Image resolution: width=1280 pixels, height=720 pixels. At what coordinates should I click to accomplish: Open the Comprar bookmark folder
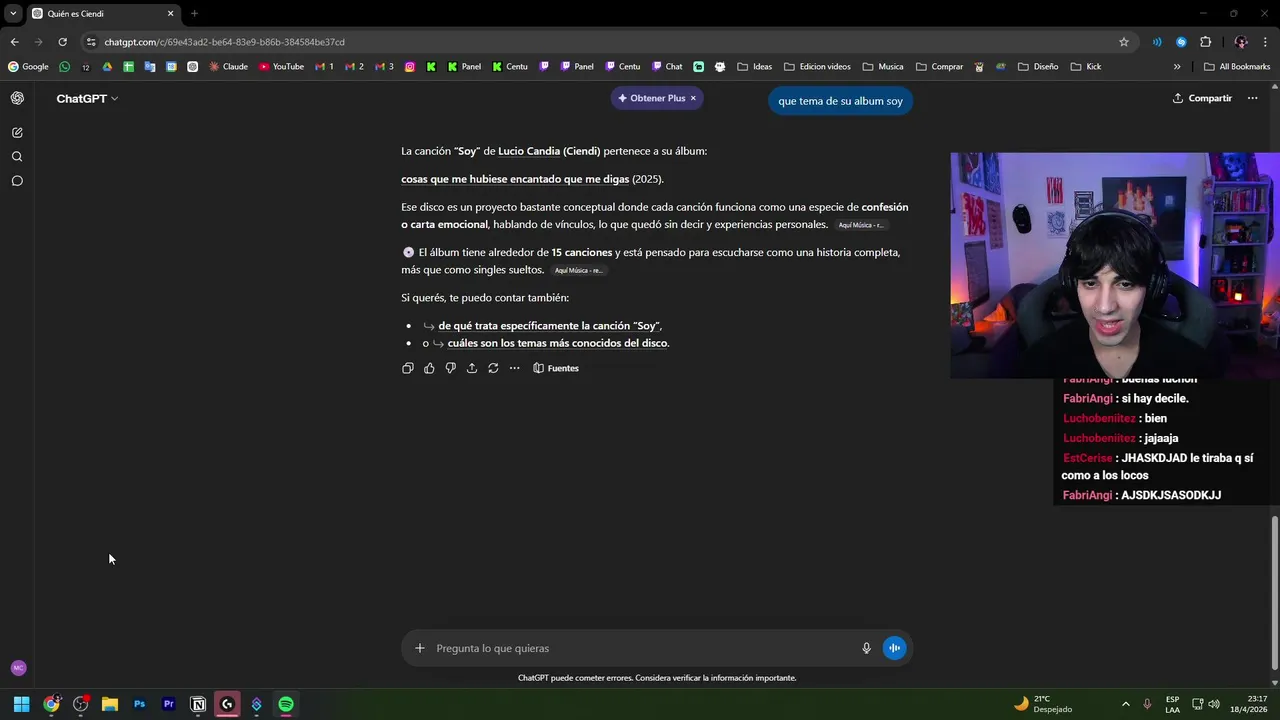(939, 67)
